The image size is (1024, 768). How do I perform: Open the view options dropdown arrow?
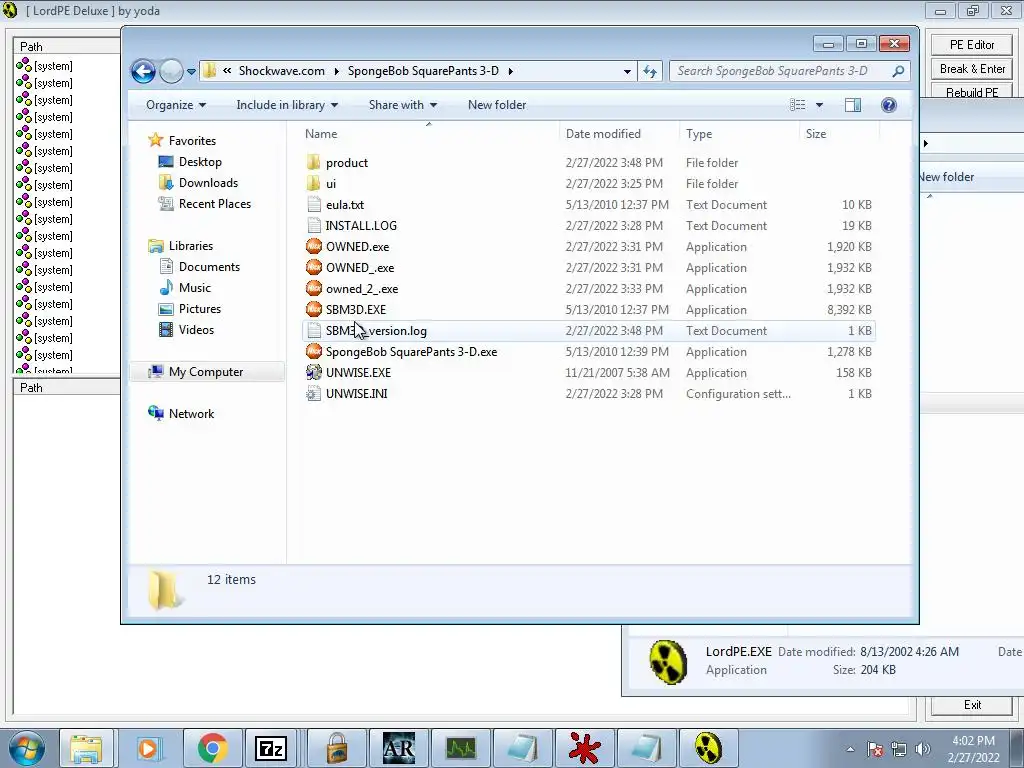[819, 105]
